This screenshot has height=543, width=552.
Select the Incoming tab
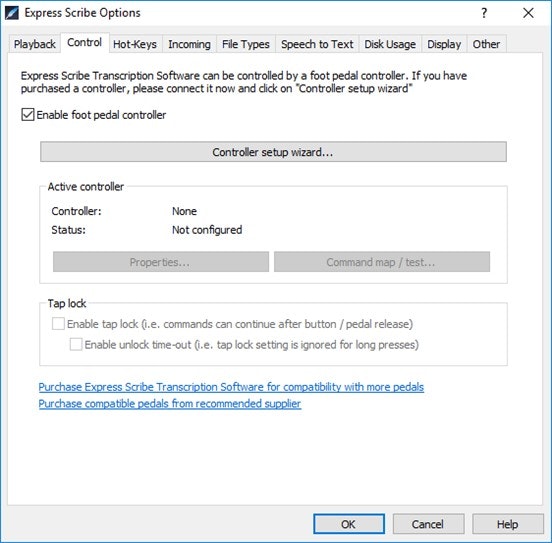coord(189,44)
